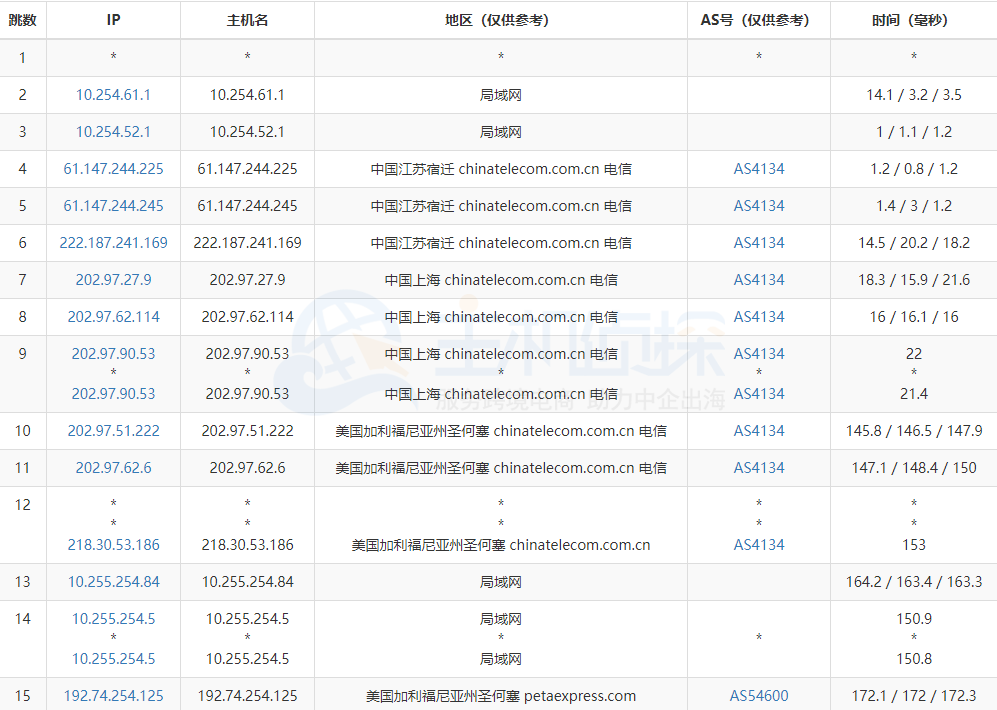Viewport: 997px width, 710px height.
Task: Open destination IP link 192.74.254.125
Action: pyautogui.click(x=113, y=696)
